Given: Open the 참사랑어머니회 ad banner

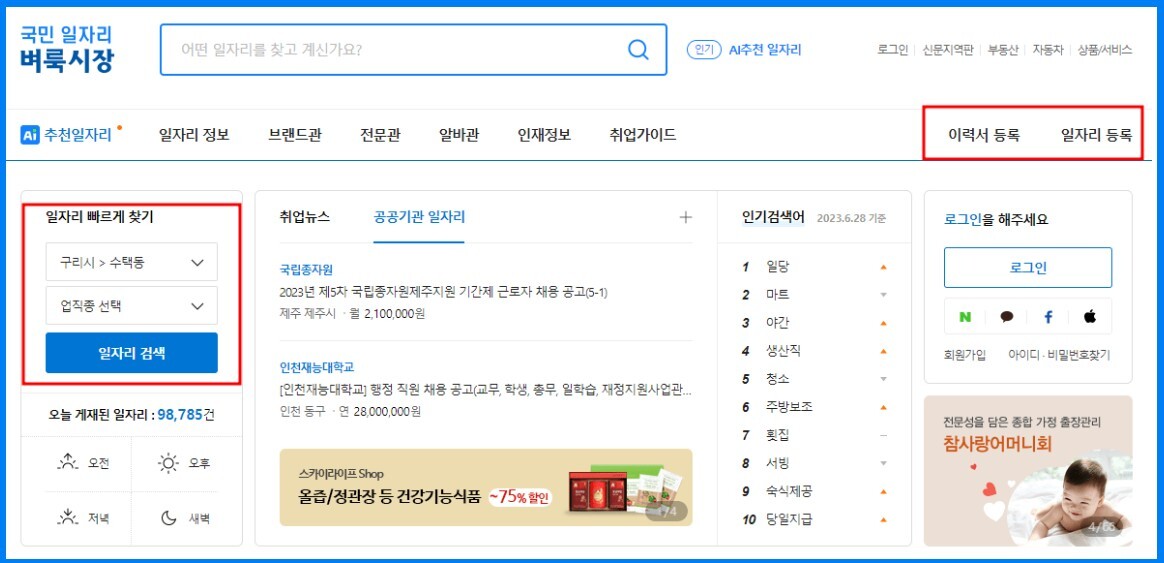Looking at the screenshot, I should point(1028,471).
